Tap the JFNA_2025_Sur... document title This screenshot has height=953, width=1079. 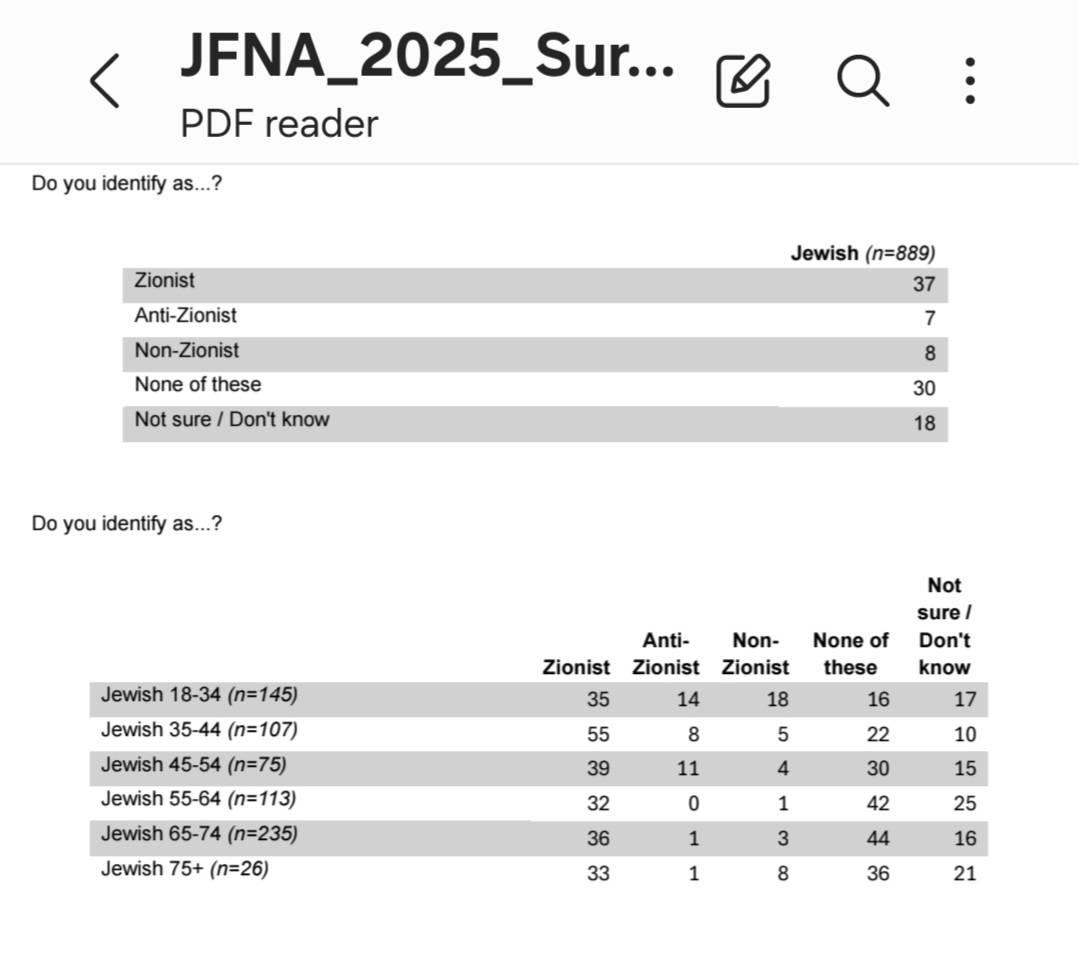pyautogui.click(x=427, y=57)
